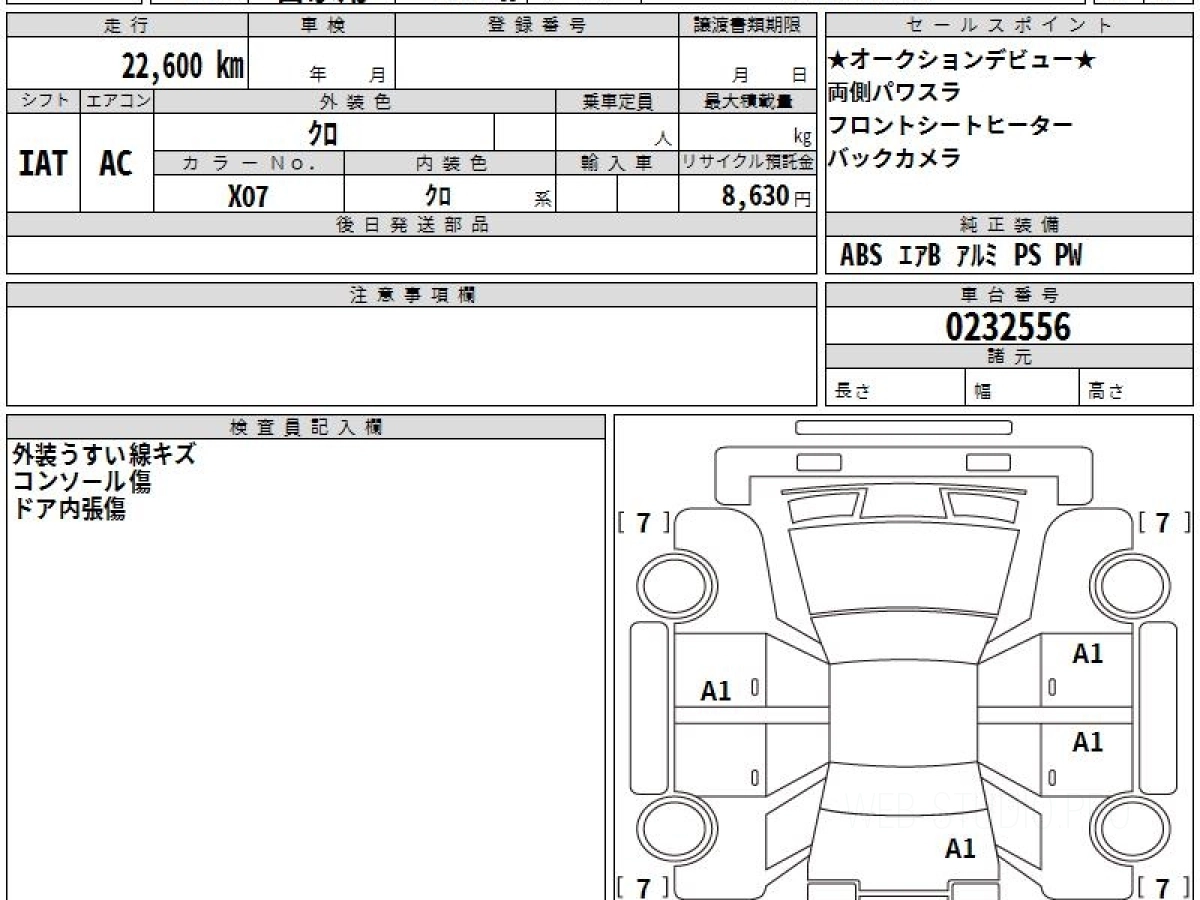Select the クロ value under 外装色

coord(323,132)
